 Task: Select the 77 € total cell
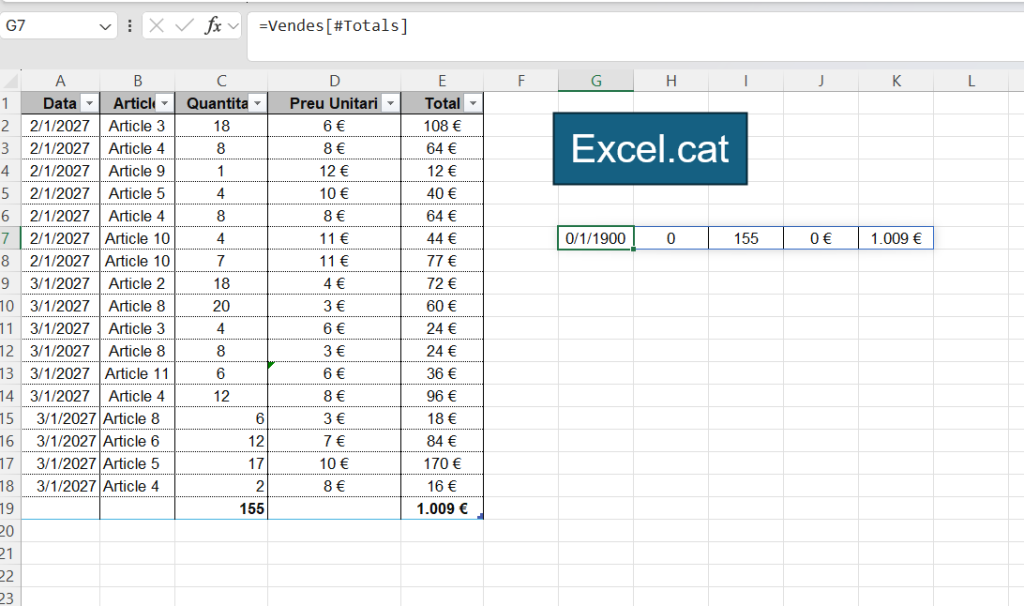442,261
